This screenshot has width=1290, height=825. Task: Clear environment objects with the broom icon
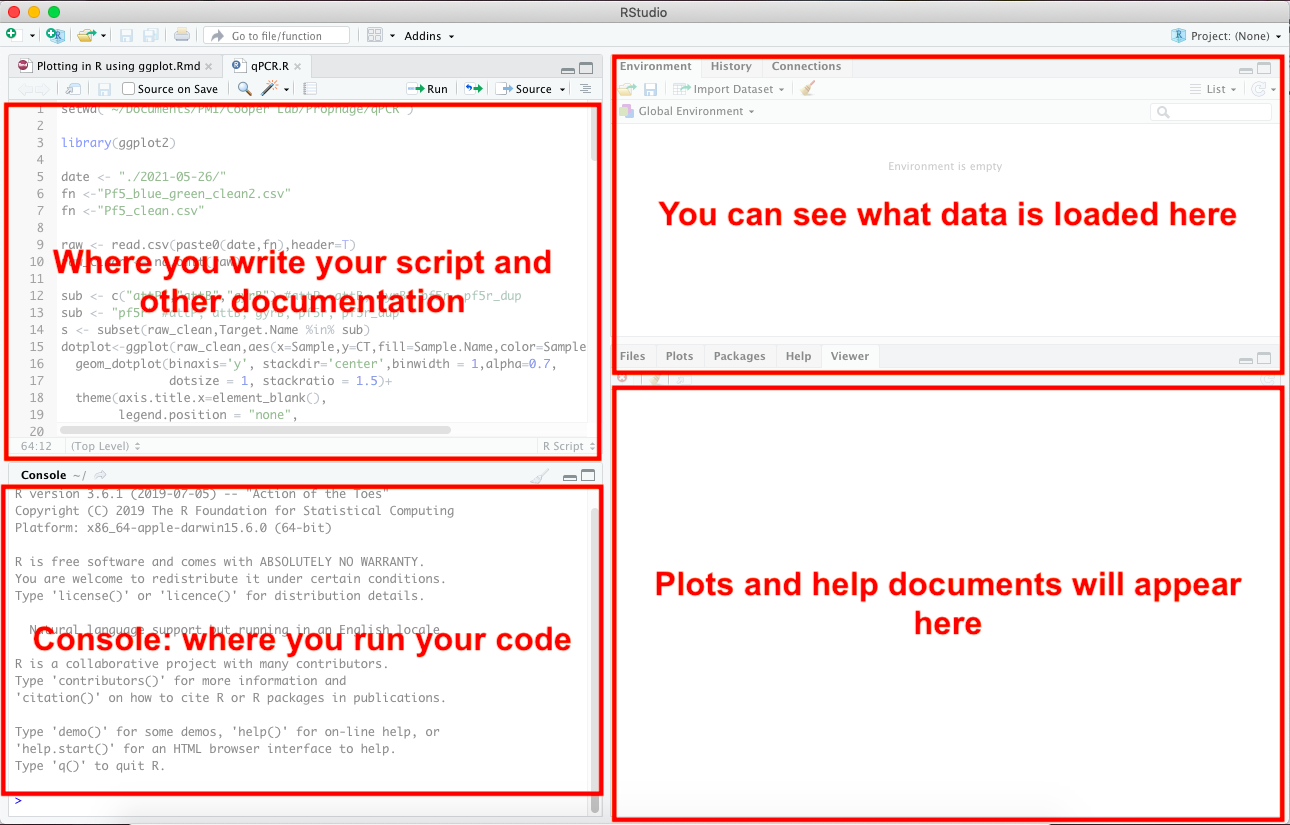coord(808,89)
